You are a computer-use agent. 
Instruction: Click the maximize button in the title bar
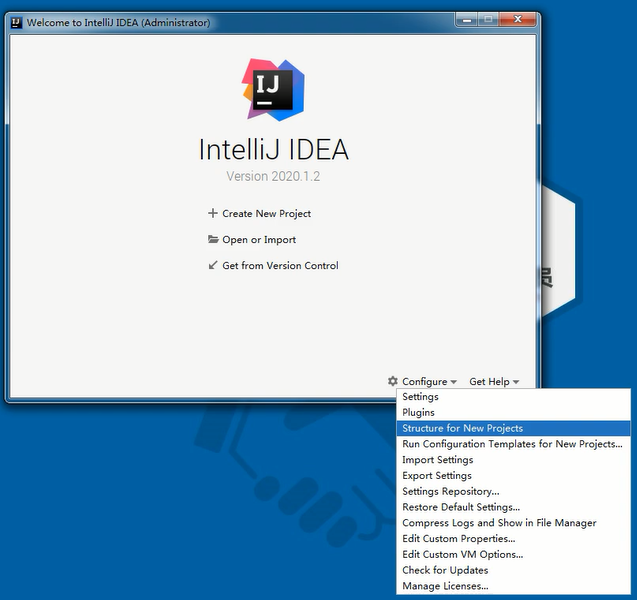(488, 19)
